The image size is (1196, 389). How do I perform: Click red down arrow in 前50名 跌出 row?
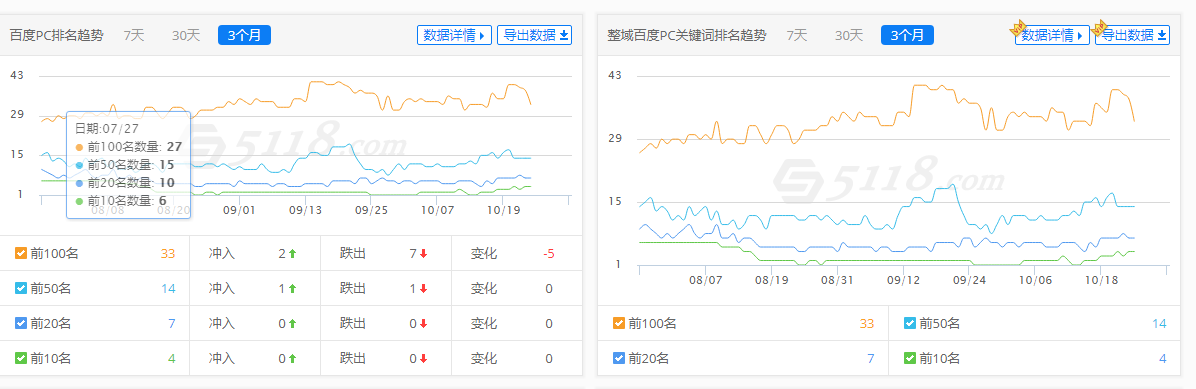pyautogui.click(x=423, y=289)
